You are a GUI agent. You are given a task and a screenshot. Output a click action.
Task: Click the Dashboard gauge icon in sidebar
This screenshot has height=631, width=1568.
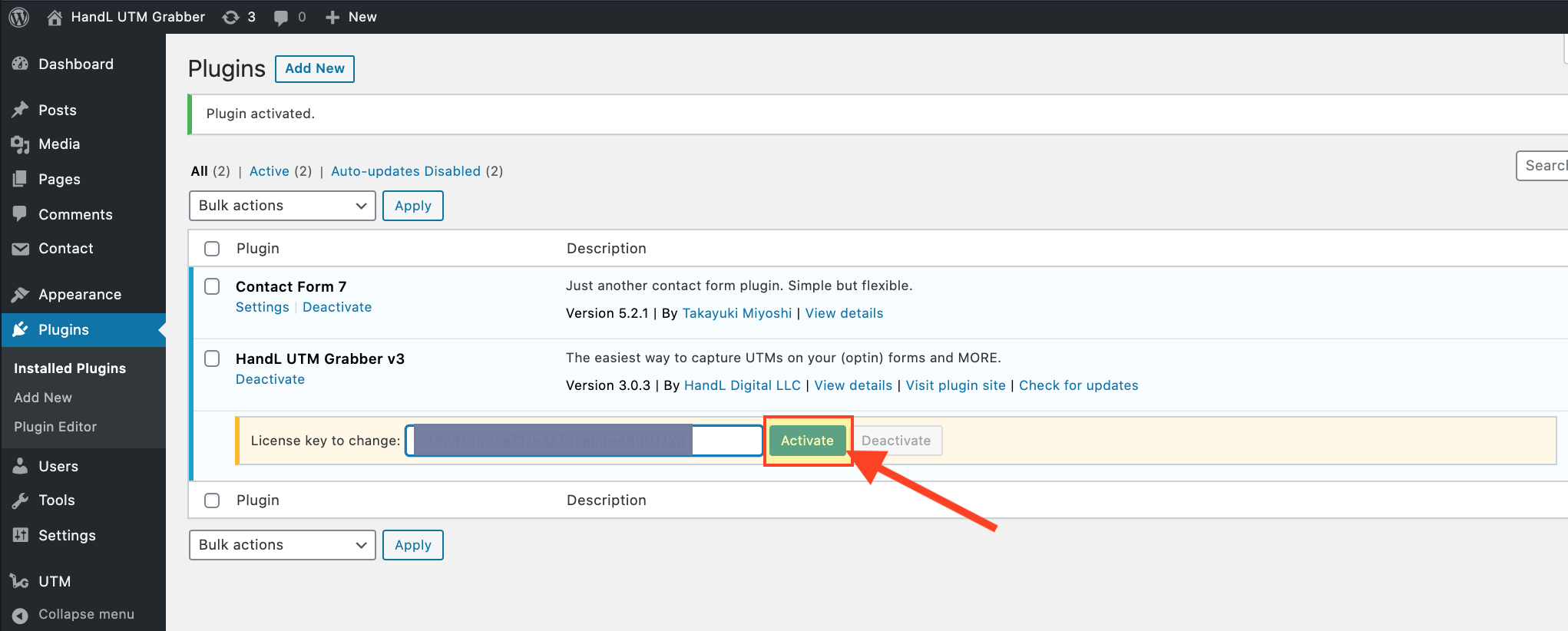21,64
